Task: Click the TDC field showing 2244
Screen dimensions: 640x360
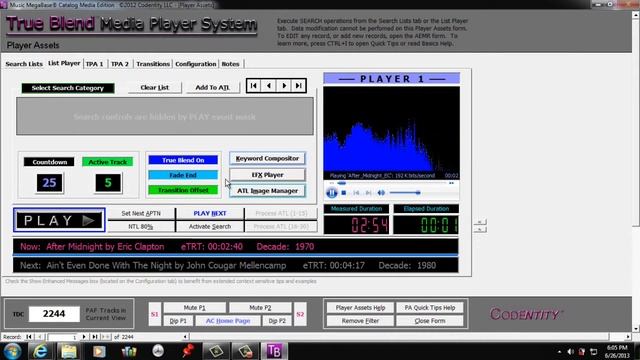Action: [54, 314]
